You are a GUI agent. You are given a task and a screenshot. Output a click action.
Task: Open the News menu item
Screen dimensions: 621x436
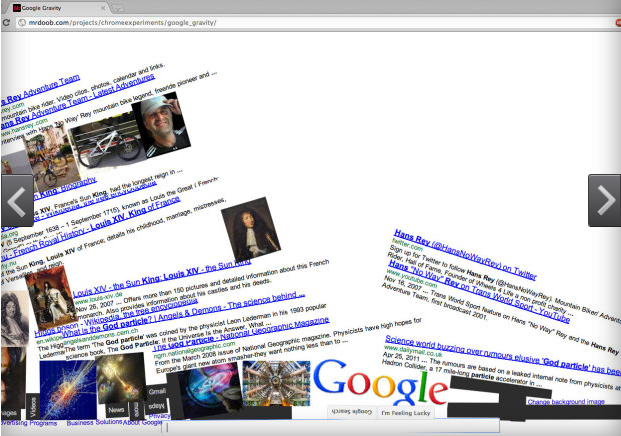click(116, 410)
